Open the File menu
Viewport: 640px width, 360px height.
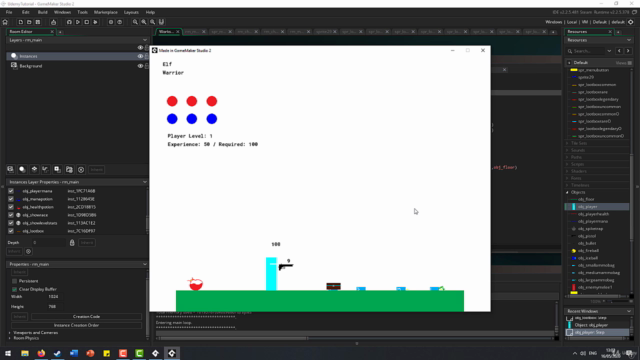point(9,12)
